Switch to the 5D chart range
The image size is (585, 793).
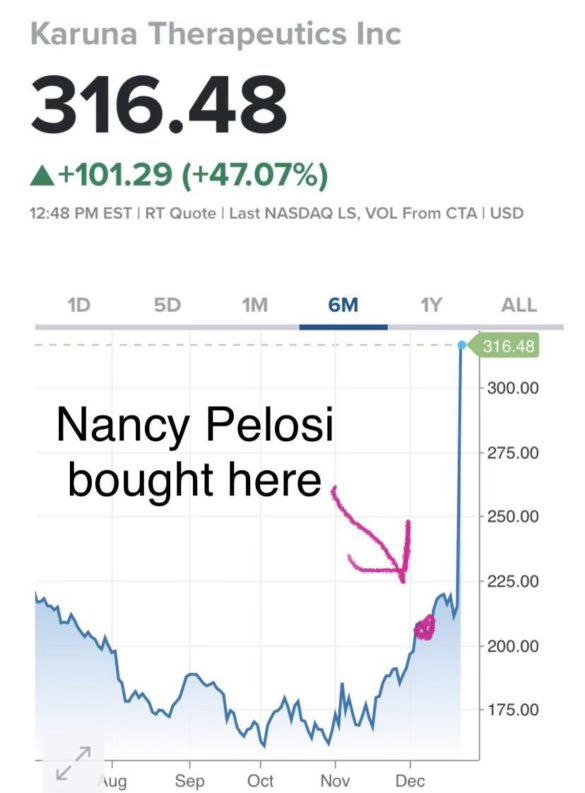(x=167, y=305)
